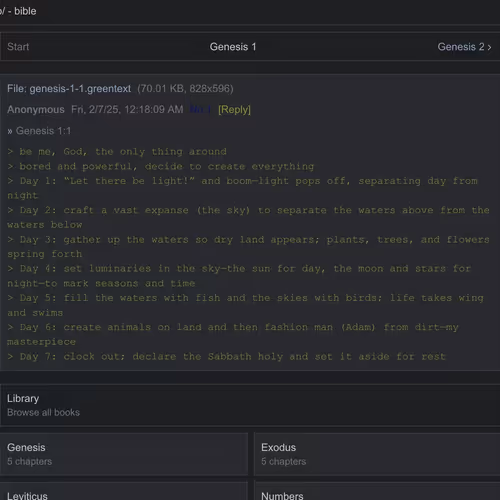
Task: Click the [Reply] link
Action: (234, 110)
